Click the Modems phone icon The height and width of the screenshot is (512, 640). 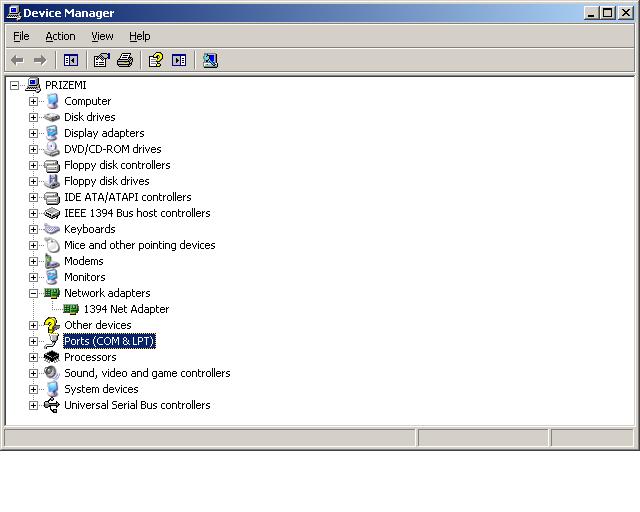pyautogui.click(x=52, y=261)
